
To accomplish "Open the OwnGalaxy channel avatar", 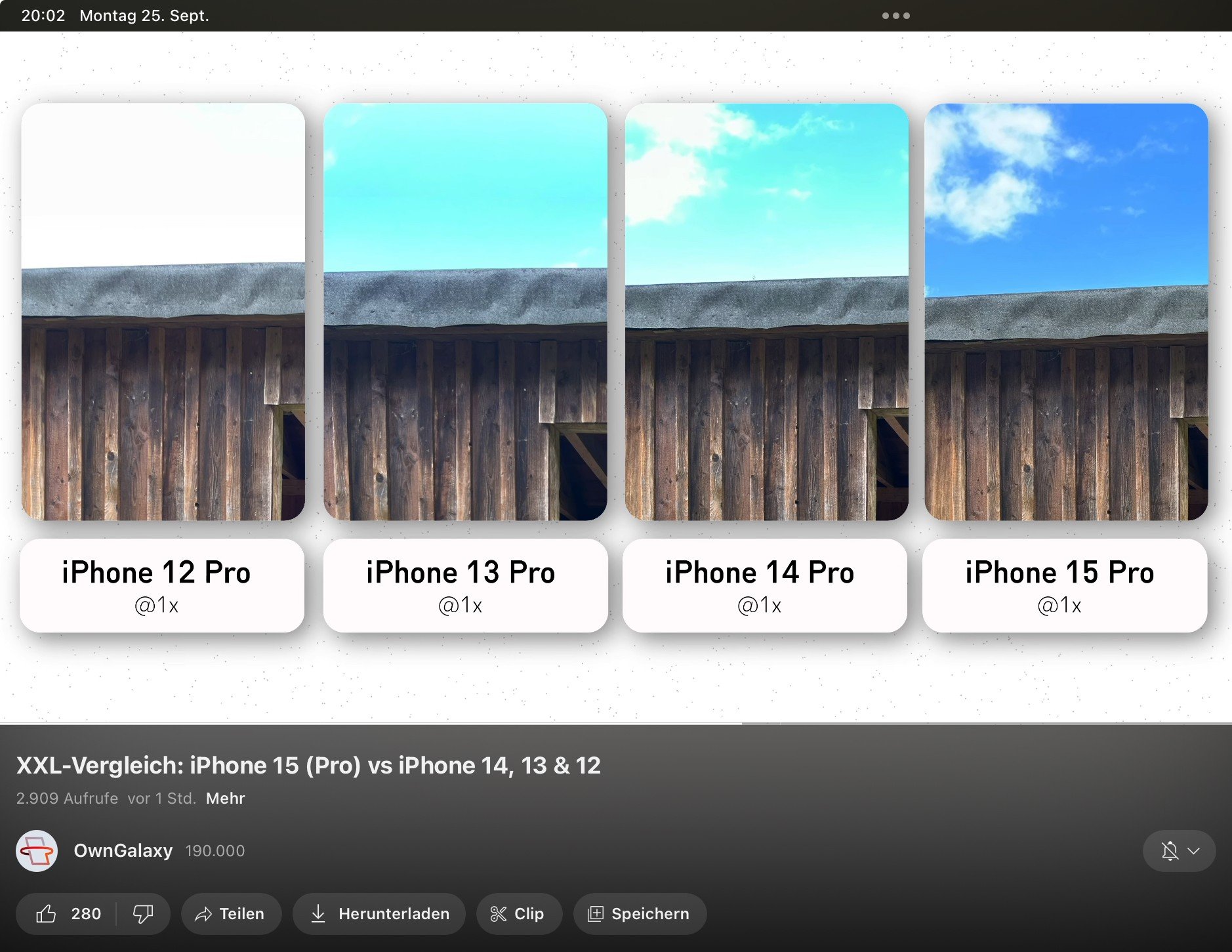I will click(37, 851).
